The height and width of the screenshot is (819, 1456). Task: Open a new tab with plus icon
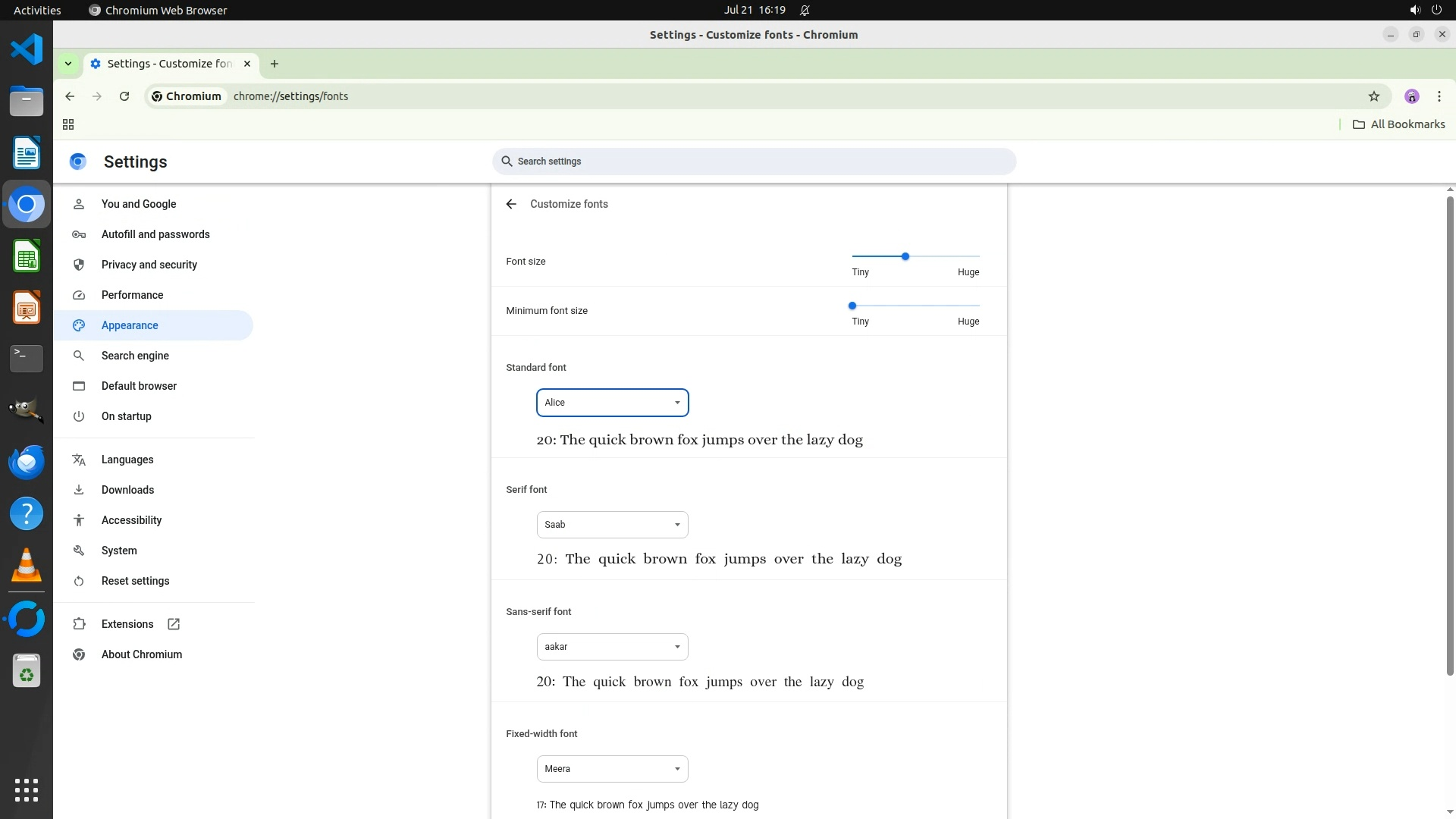pyautogui.click(x=275, y=64)
